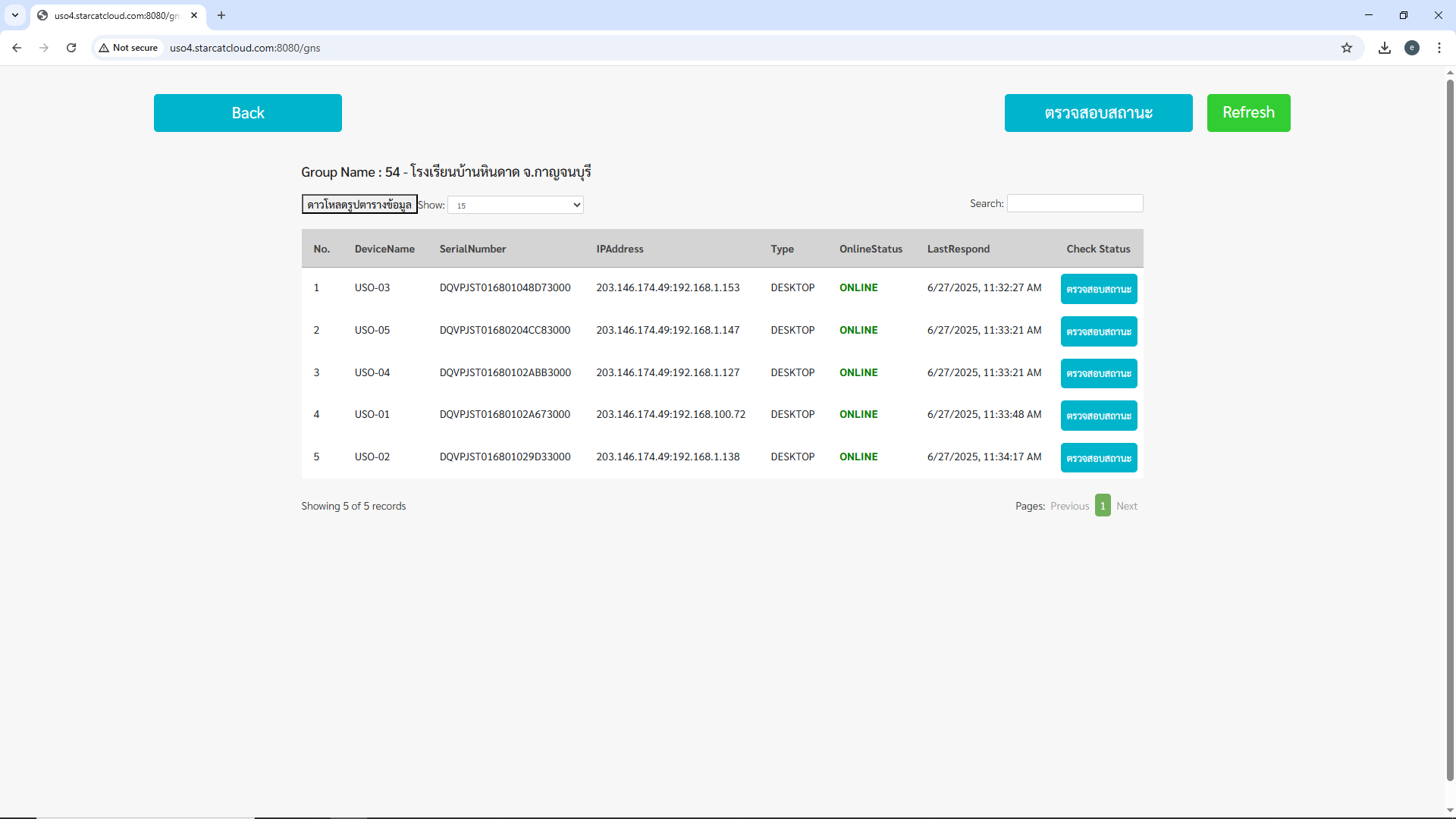1456x819 pixels.
Task: Sort by OnlineStatus column header
Action: coord(871,249)
